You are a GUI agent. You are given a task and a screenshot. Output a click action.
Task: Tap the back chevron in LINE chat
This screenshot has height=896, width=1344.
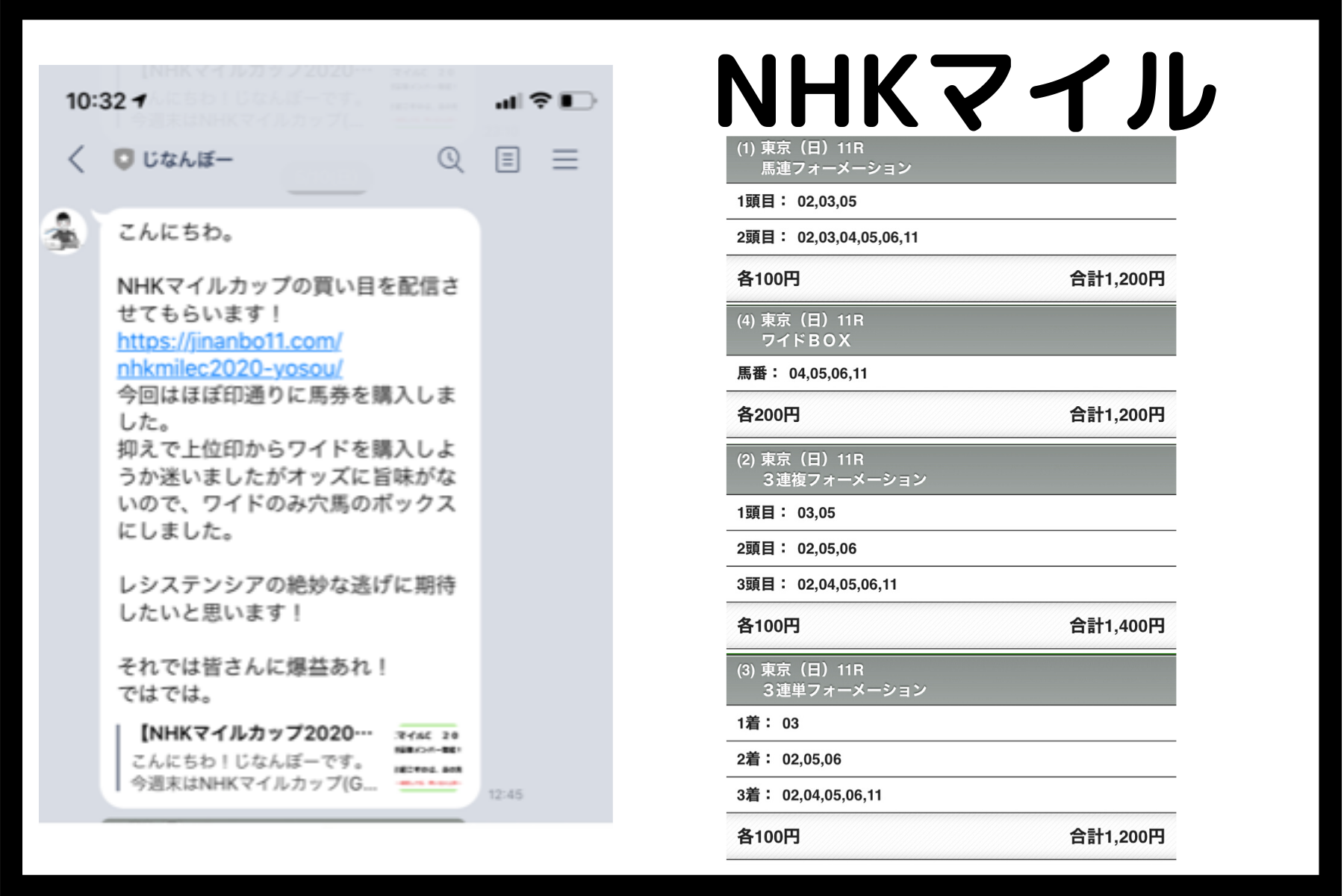pos(76,159)
